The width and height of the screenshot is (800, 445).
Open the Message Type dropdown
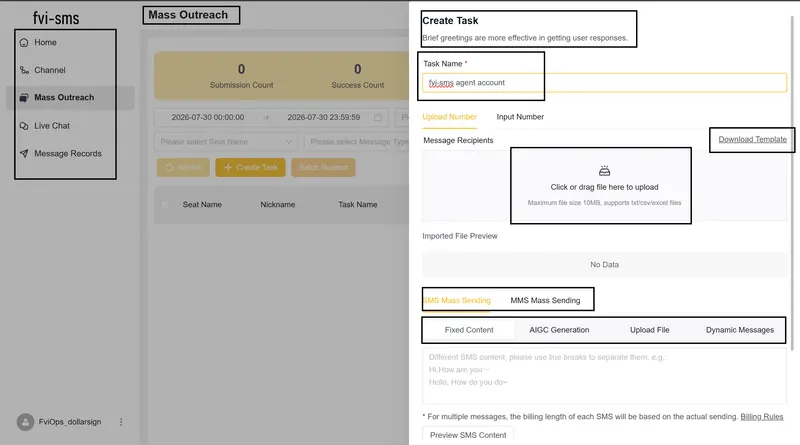click(357, 142)
